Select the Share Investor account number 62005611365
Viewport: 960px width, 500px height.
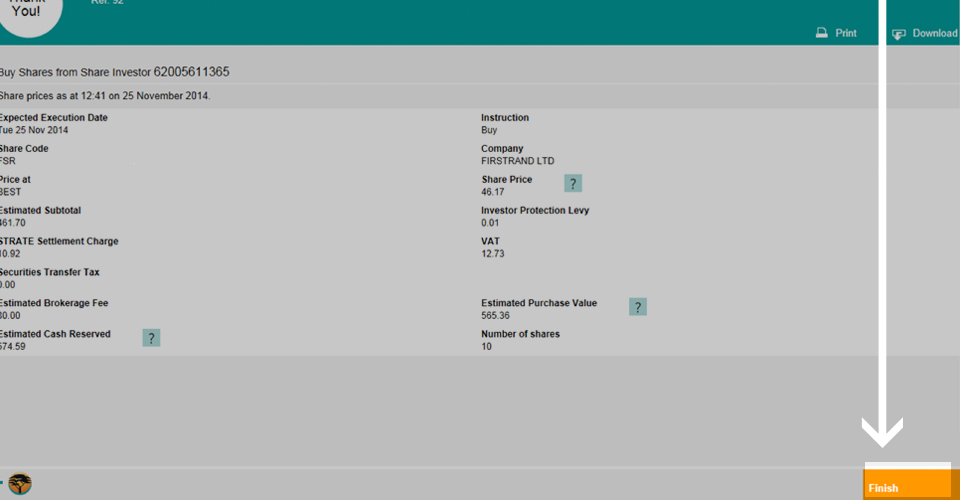point(191,72)
